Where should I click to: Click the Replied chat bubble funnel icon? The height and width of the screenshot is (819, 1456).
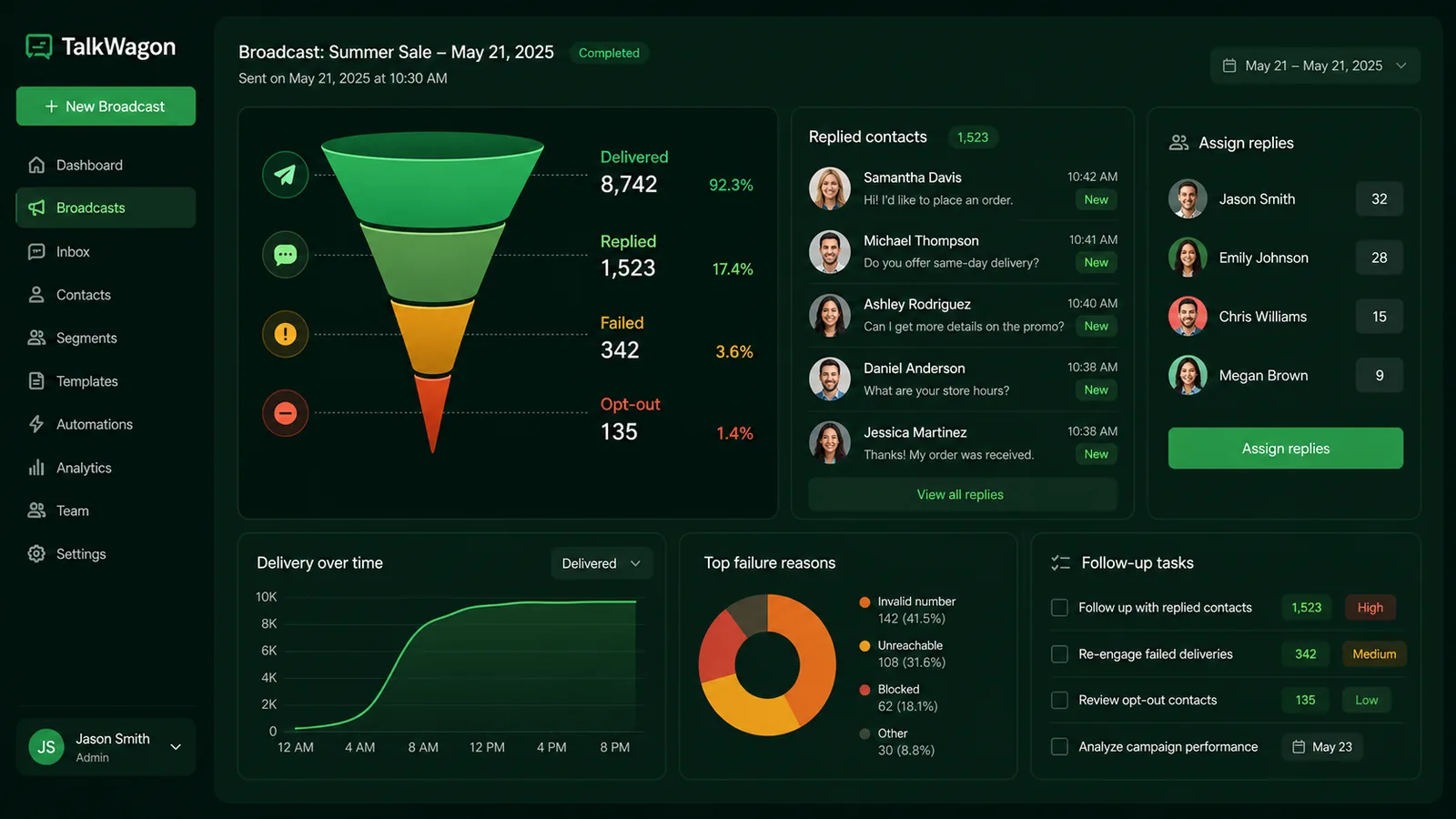[x=286, y=254]
